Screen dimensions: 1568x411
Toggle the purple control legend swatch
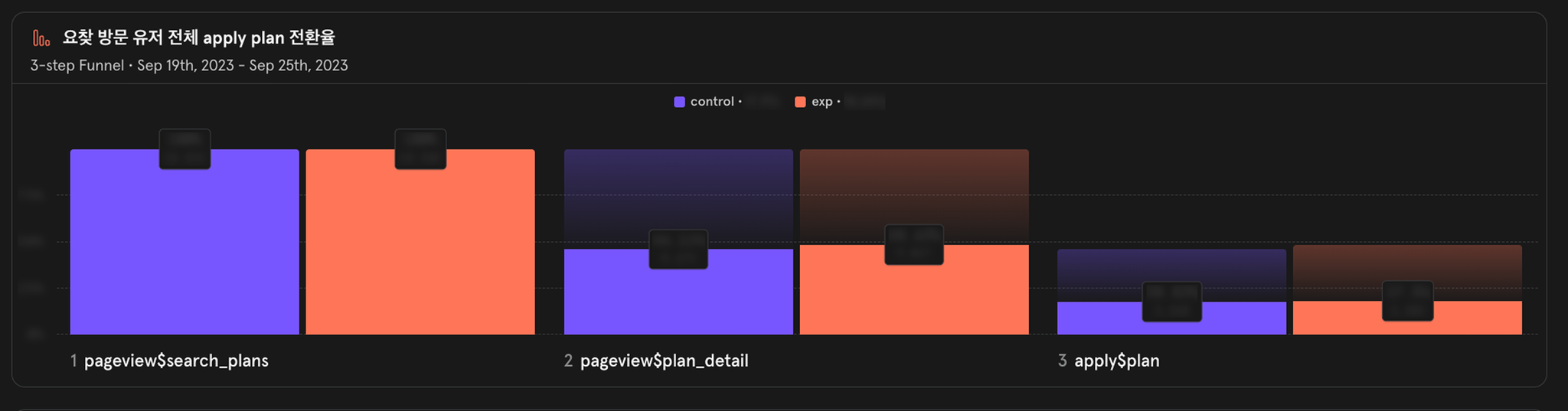tap(679, 102)
